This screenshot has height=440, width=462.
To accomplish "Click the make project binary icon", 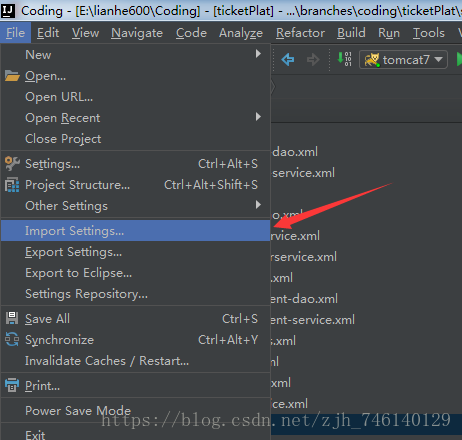I will pyautogui.click(x=345, y=59).
